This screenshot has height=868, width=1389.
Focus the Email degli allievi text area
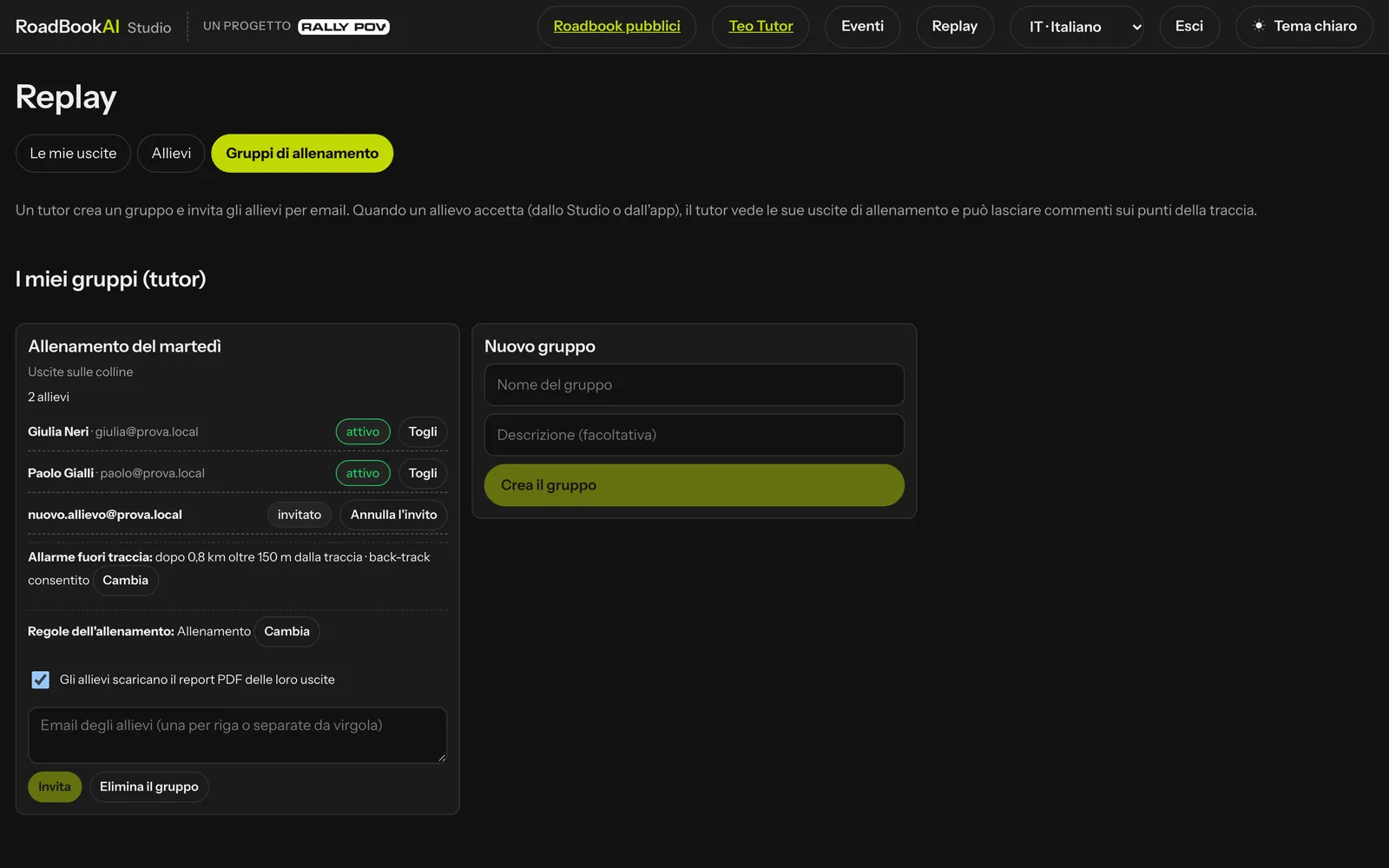click(x=238, y=735)
